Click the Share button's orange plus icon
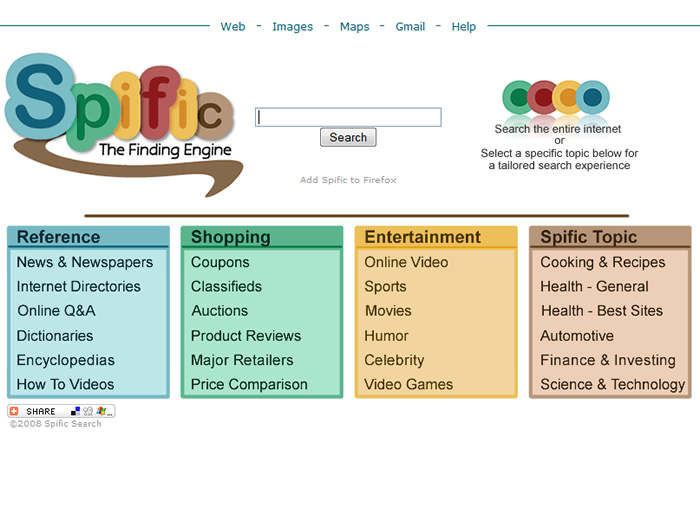Viewport: 700px width, 525px height. [14, 411]
